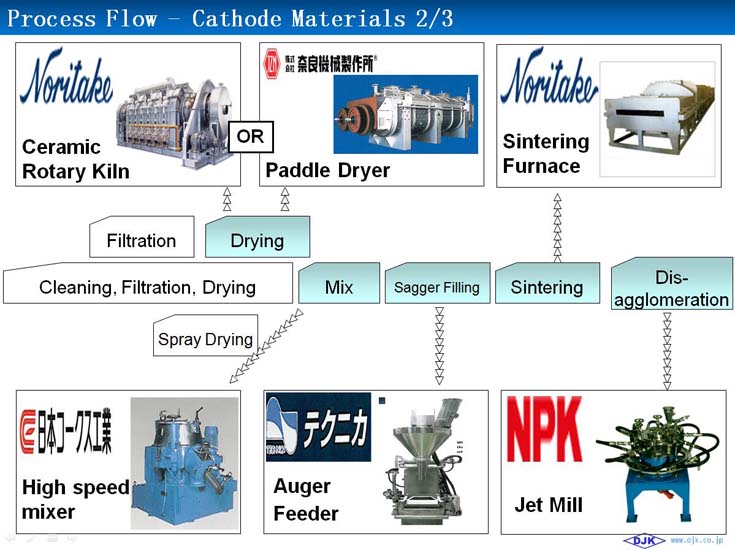This screenshot has height=550, width=735.
Task: Click the slideshow pen pointer icon
Action: pos(31,539)
